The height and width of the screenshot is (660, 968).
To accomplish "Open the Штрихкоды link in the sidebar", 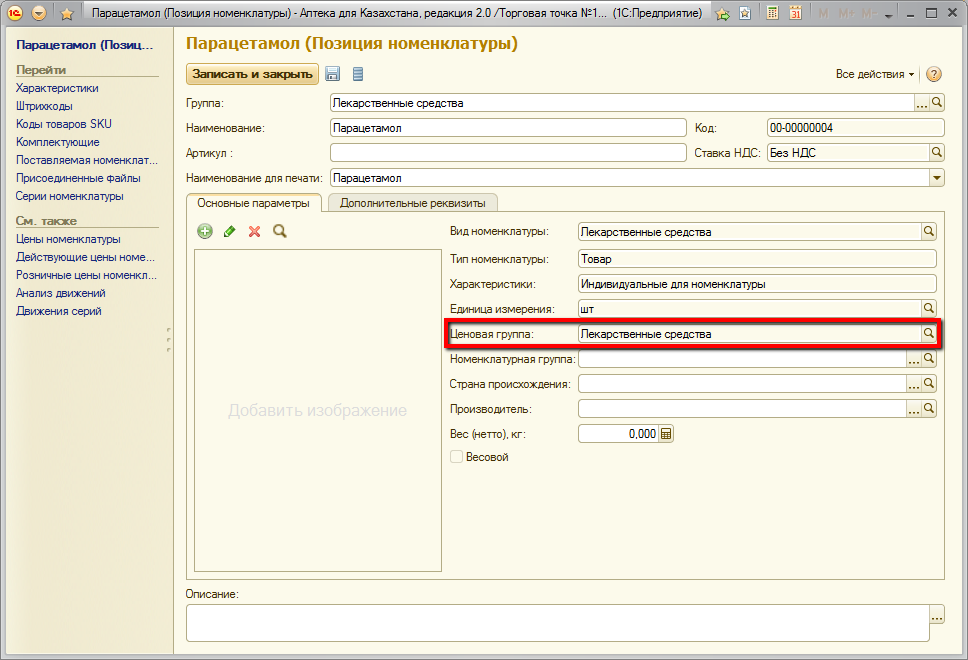I will click(x=44, y=106).
